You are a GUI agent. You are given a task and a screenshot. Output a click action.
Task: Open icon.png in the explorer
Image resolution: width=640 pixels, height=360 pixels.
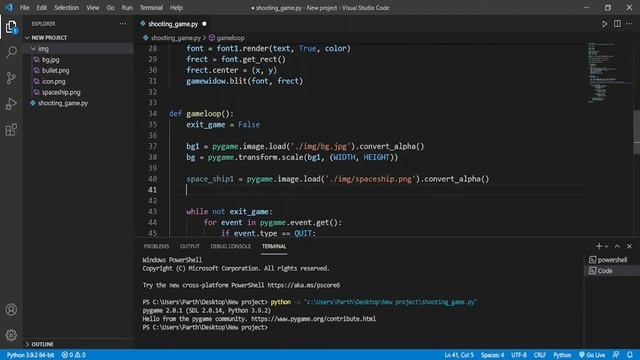(x=53, y=82)
